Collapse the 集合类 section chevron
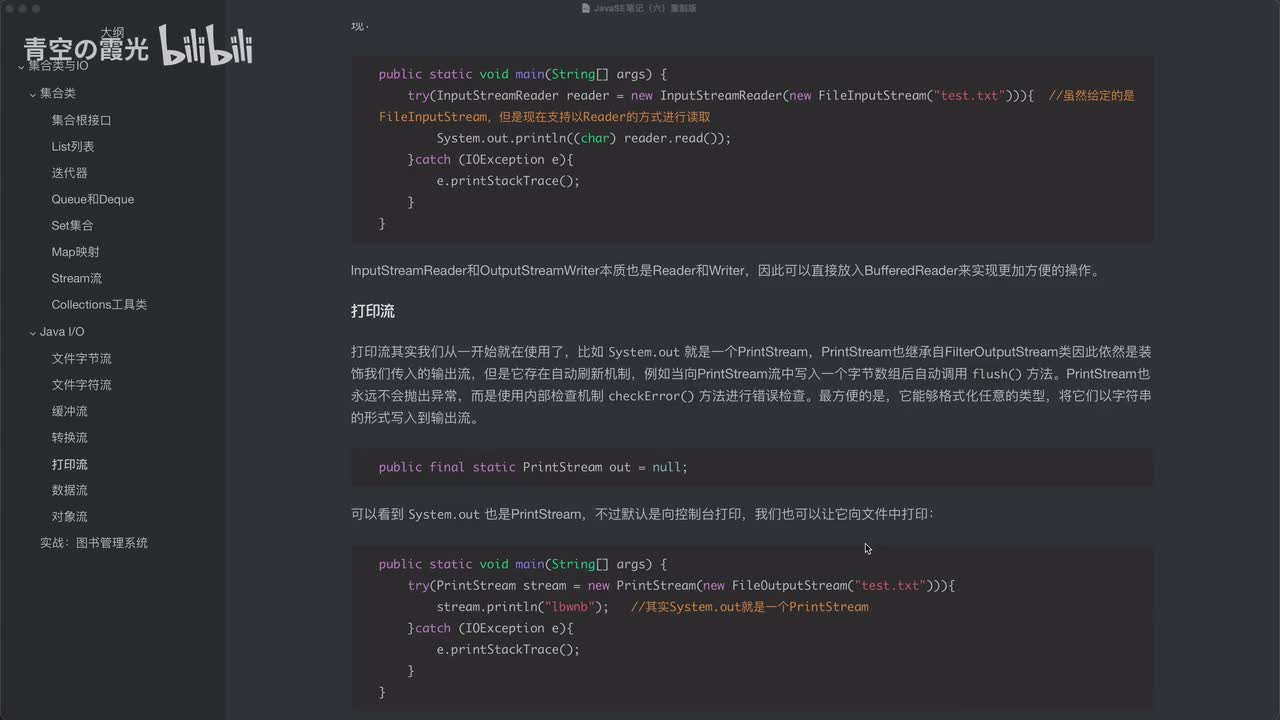Screen dimensions: 1280x720 (x=33, y=94)
